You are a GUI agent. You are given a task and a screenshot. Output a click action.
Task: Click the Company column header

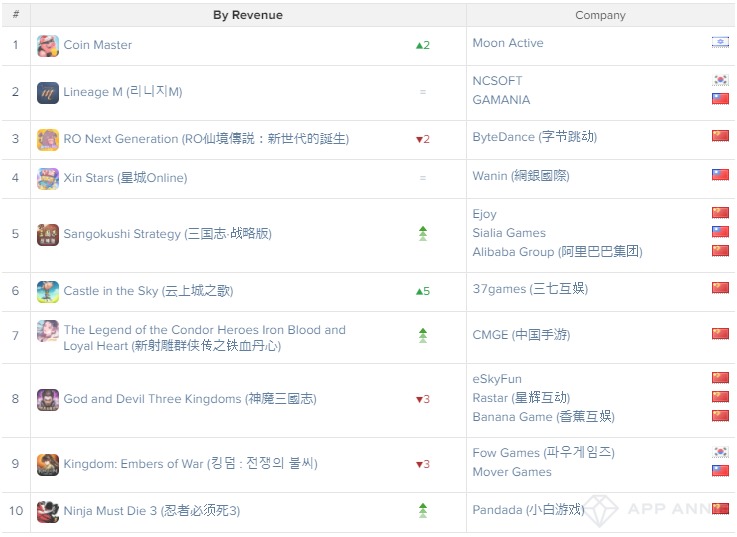(x=600, y=15)
